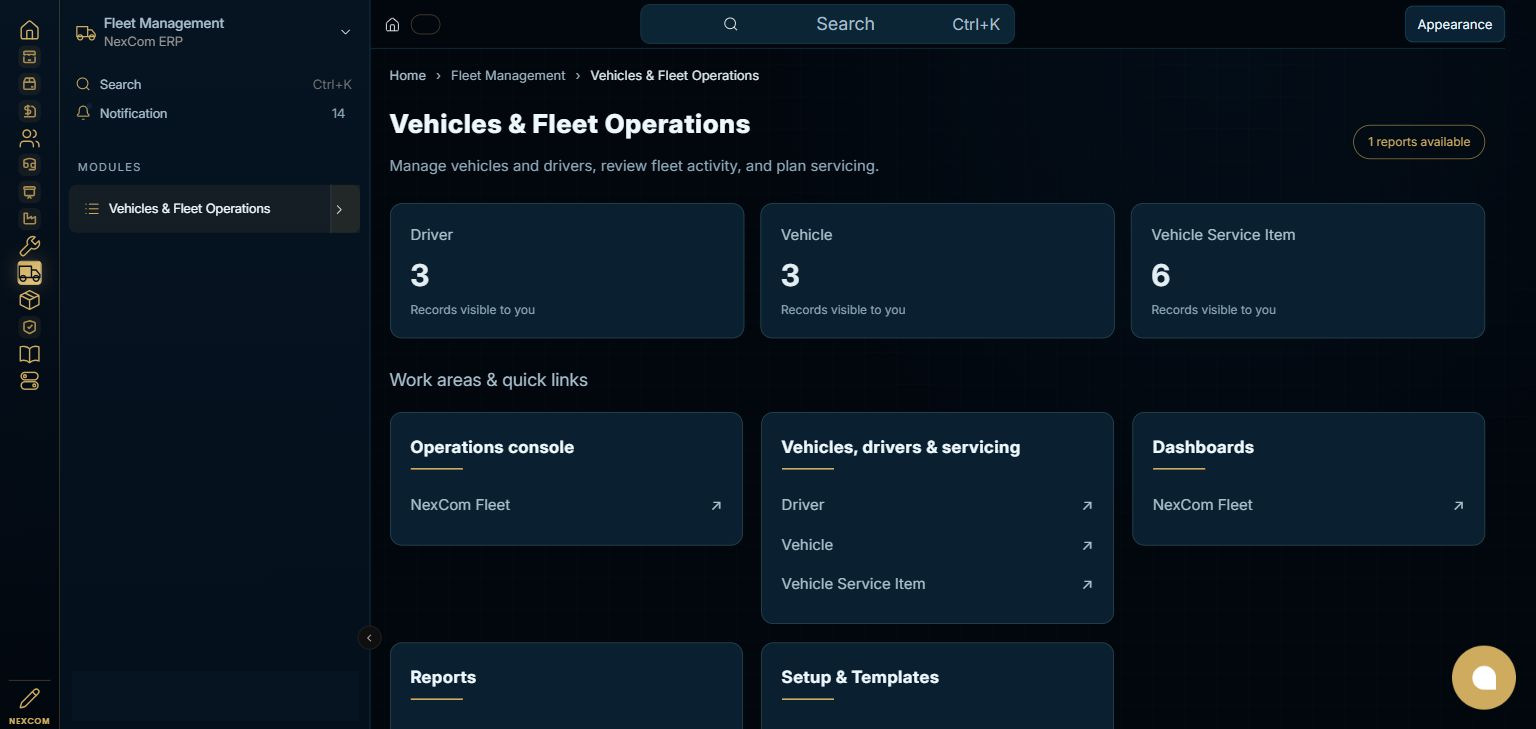Click the truck icon beside Fleet Management
Screen dimensions: 1536x729
pyautogui.click(x=86, y=32)
